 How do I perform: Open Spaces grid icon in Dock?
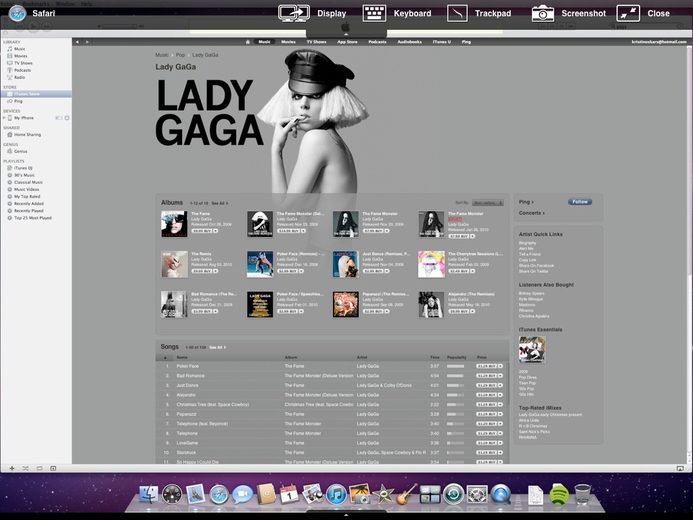click(430, 494)
